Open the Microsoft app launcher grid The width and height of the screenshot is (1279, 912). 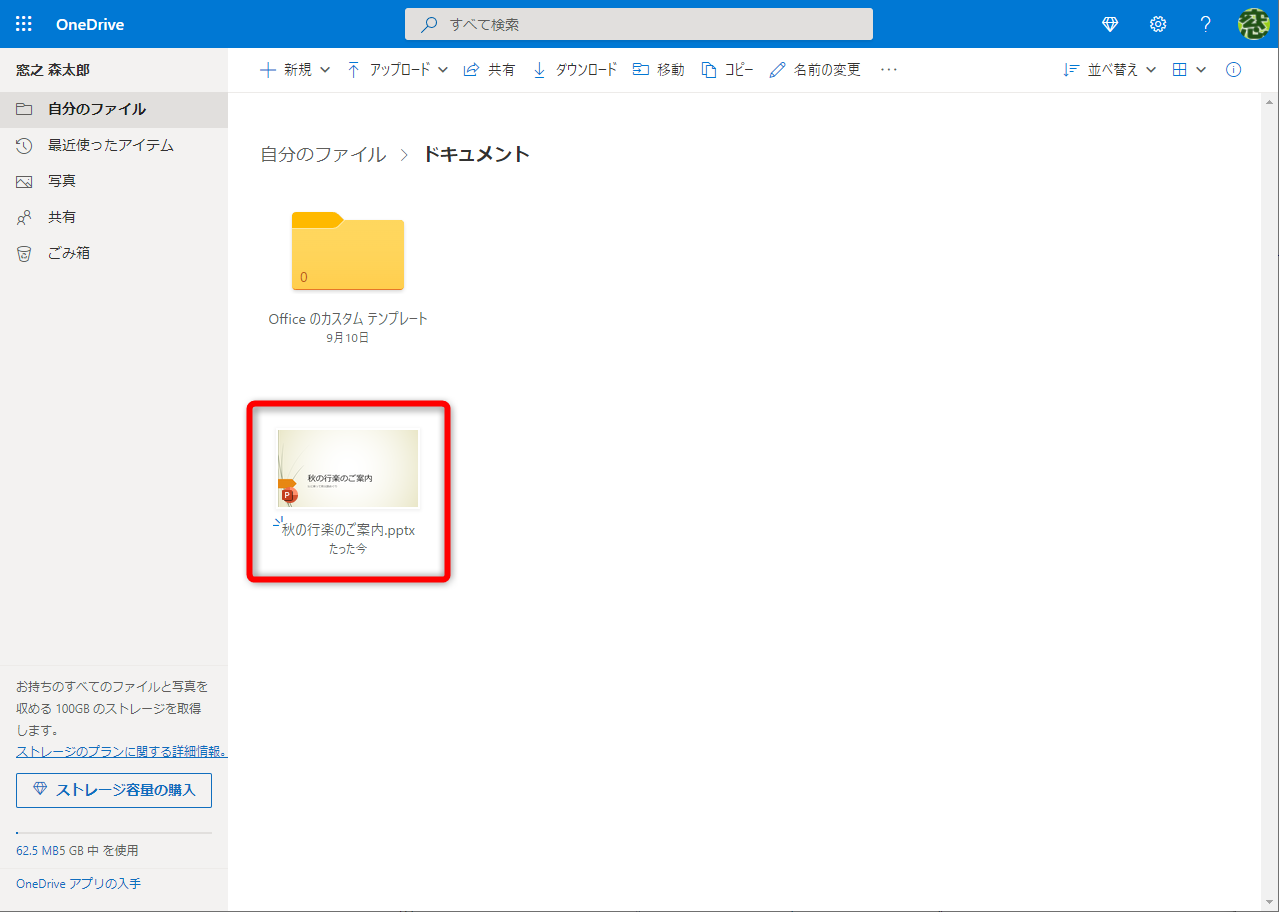(23, 23)
